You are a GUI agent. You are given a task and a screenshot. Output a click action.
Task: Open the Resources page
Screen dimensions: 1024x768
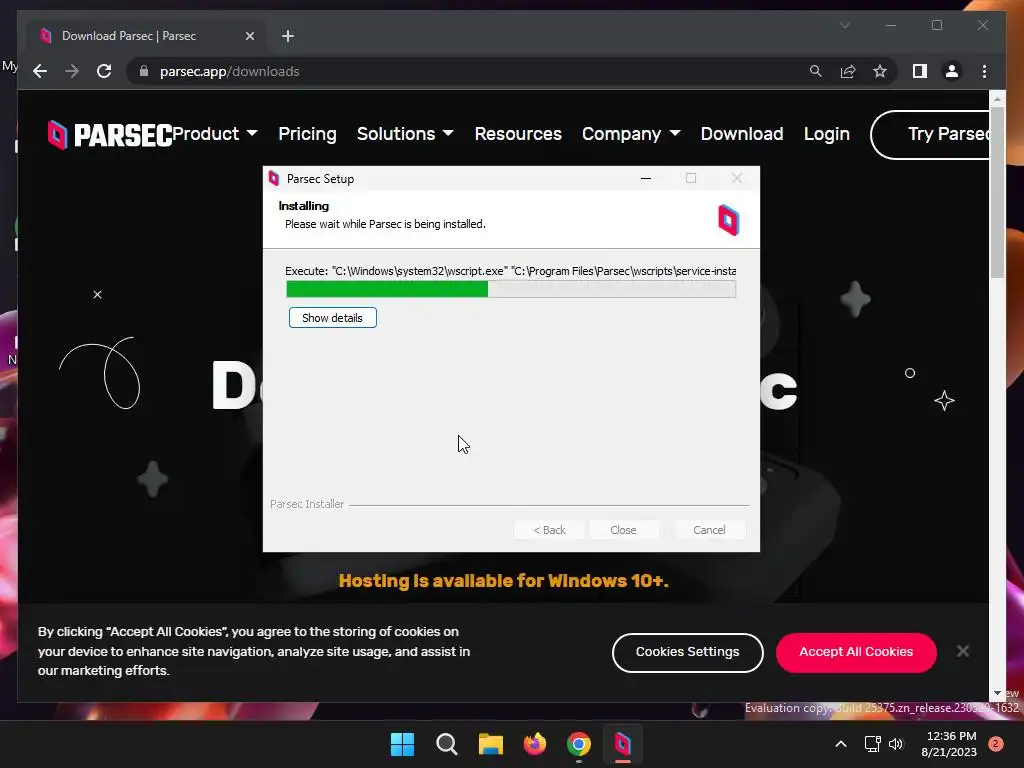518,134
